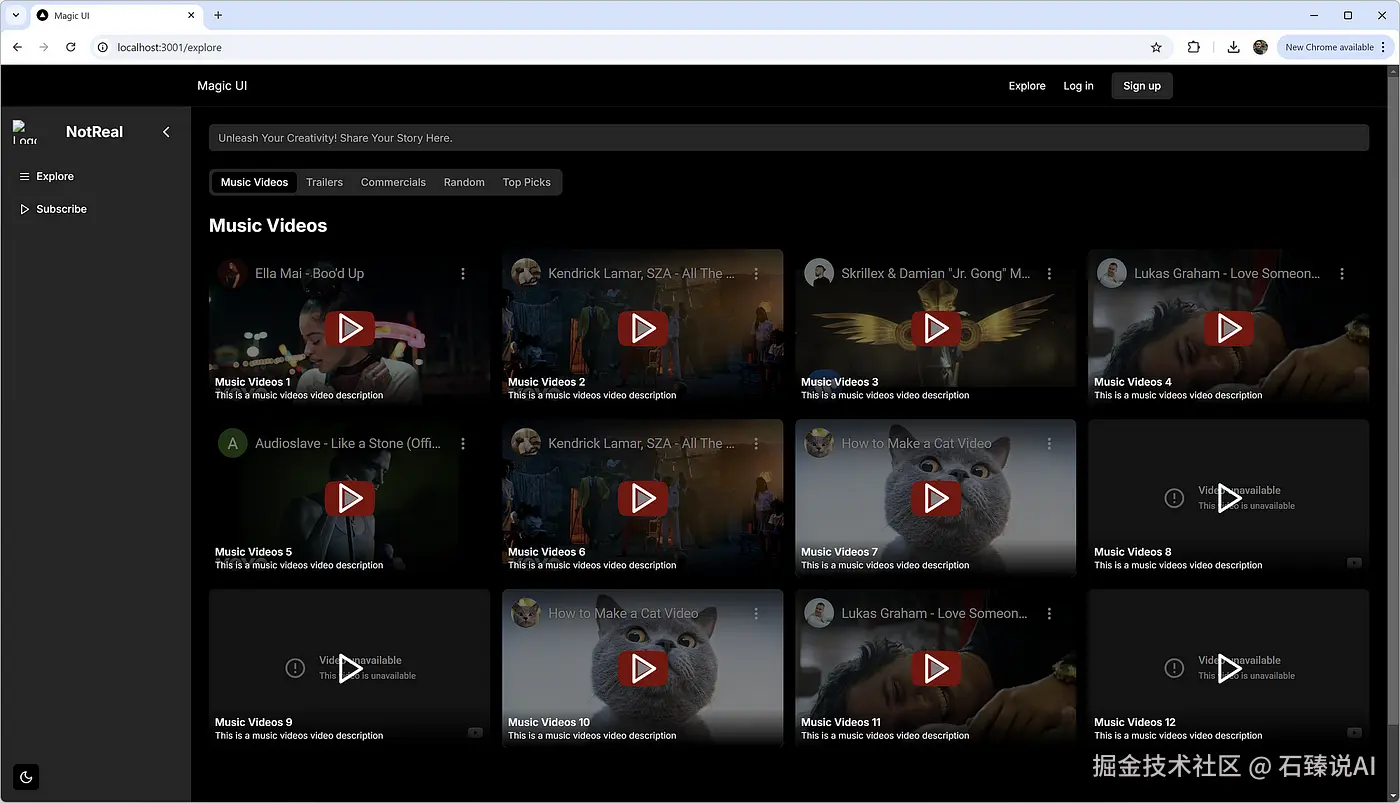Open more options on Music Videos 6
Viewport: 1400px width, 803px height.
tap(756, 443)
